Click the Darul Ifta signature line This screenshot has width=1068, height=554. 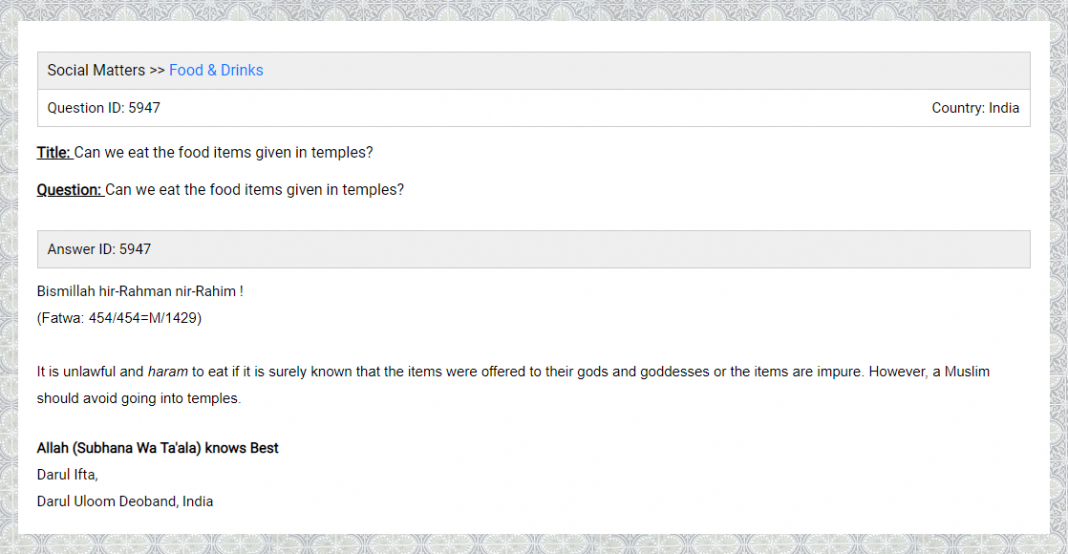tap(68, 475)
